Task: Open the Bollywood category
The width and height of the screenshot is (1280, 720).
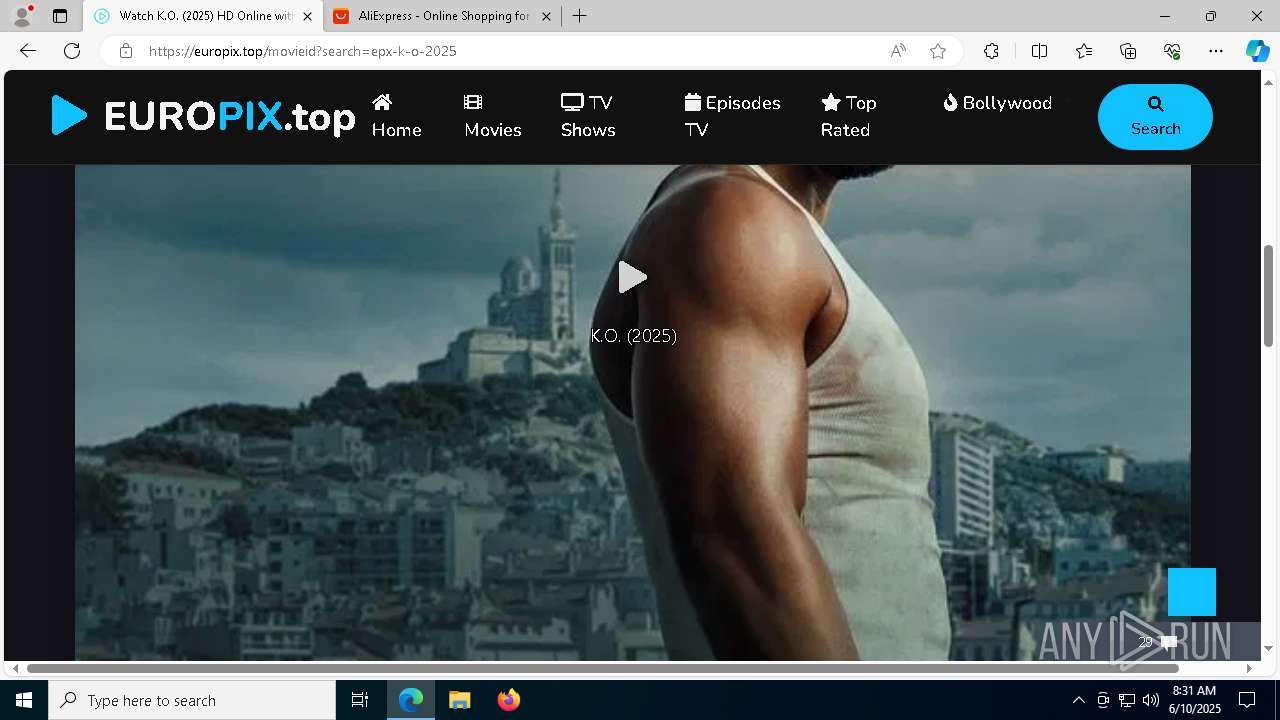Action: [997, 103]
